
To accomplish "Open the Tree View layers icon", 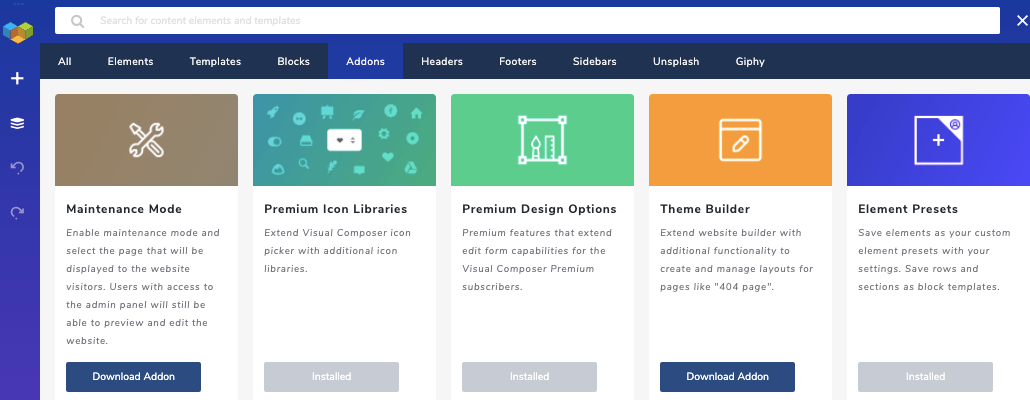I will (18, 123).
